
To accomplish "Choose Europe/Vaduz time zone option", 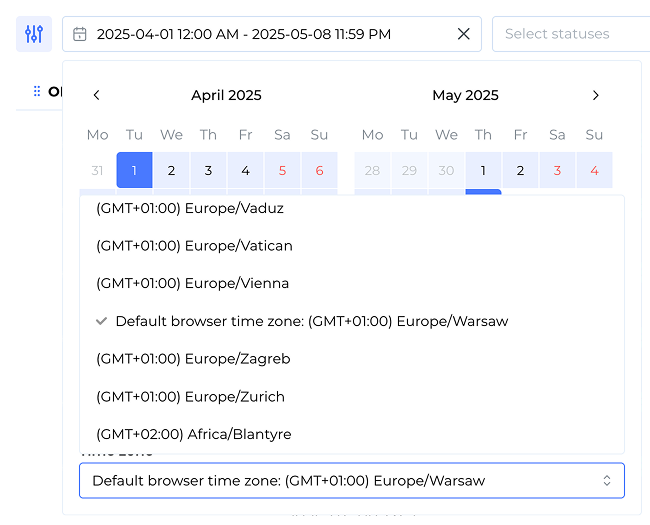I will [190, 208].
